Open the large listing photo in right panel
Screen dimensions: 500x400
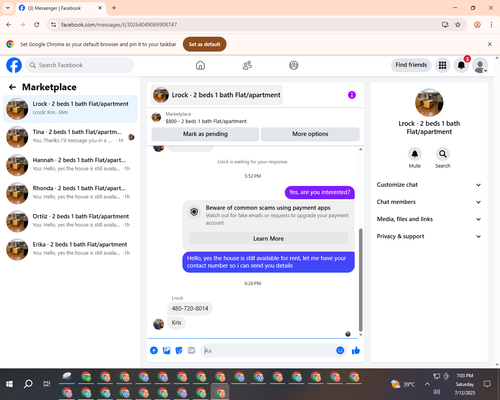pyautogui.click(x=429, y=103)
